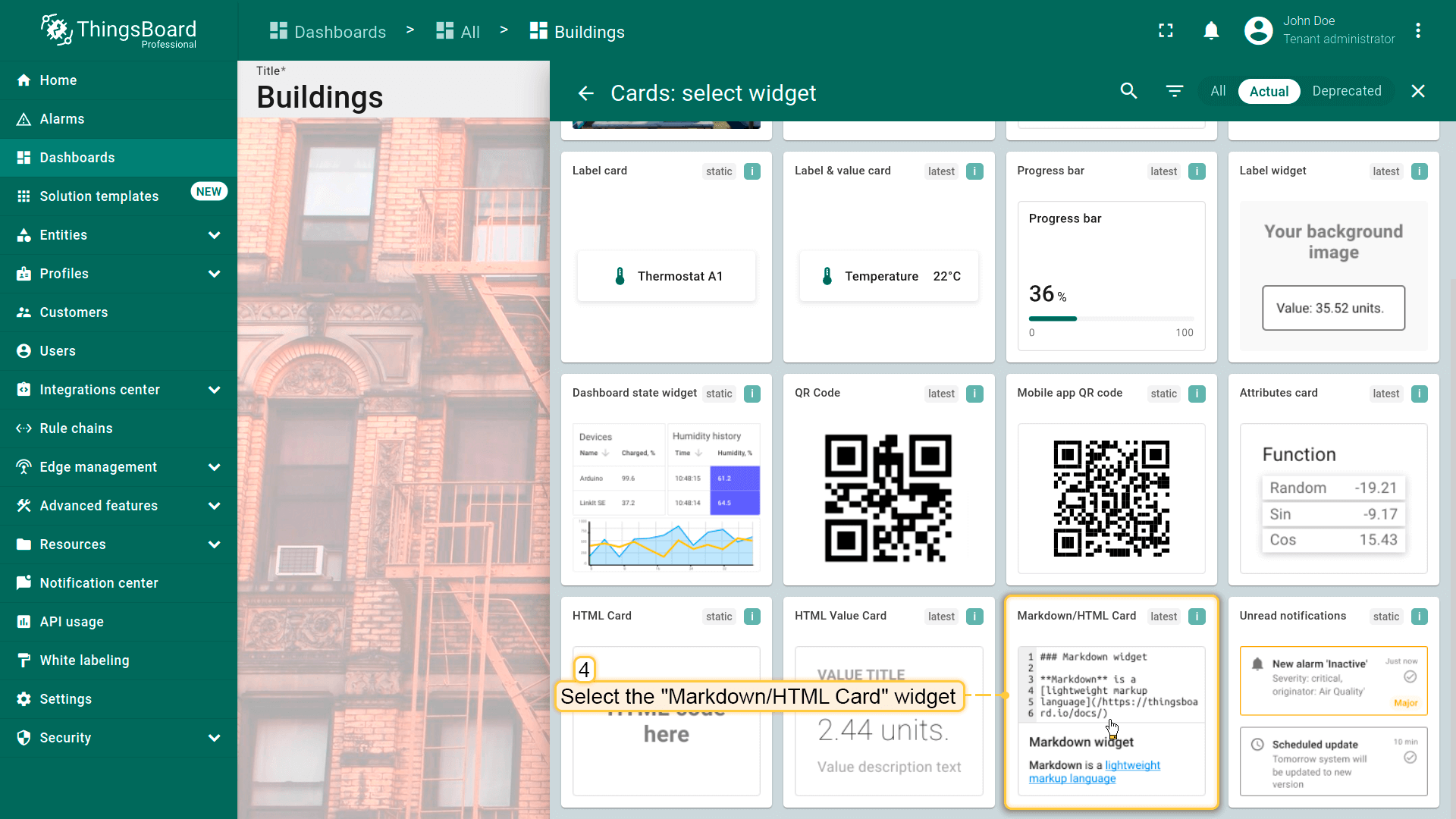Select the All filter toggle
1456x819 pixels.
click(1218, 91)
